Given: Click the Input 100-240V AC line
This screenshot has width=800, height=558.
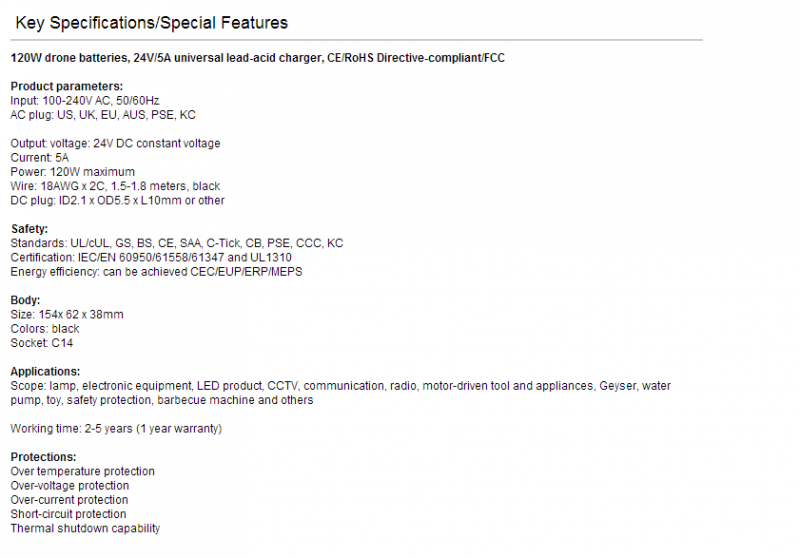Looking at the screenshot, I should point(85,100).
